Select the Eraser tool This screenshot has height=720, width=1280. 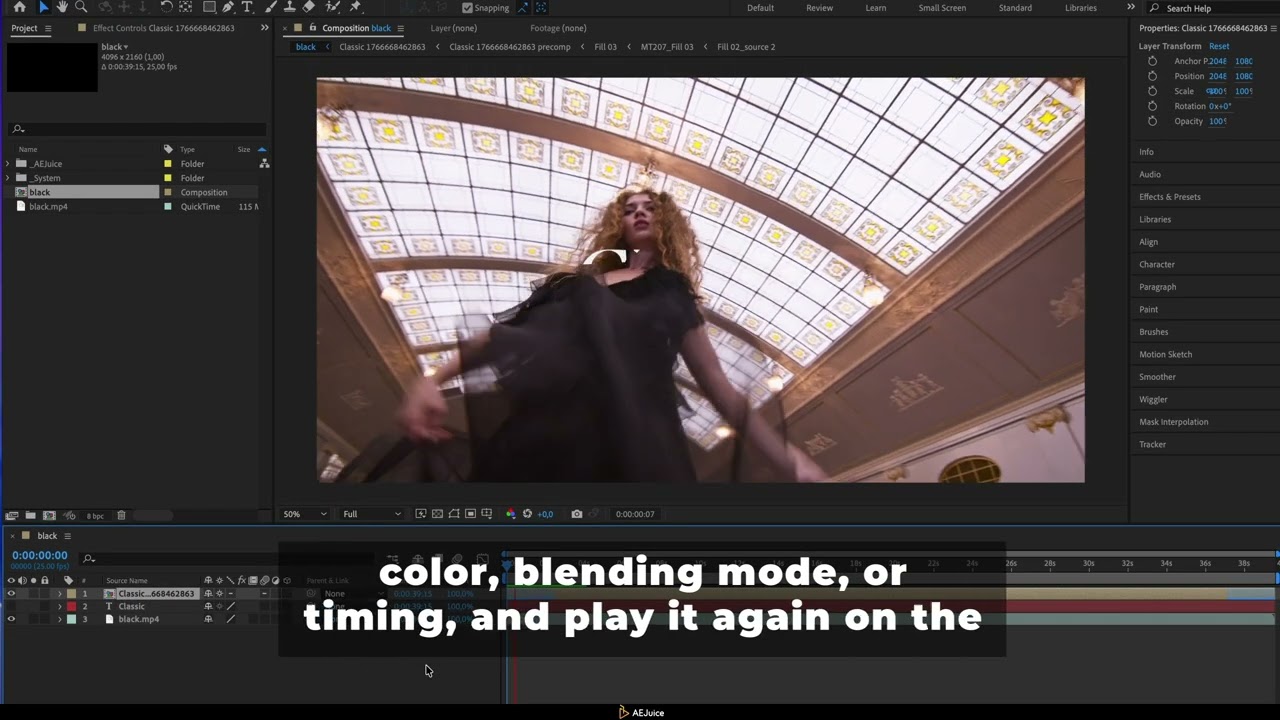pyautogui.click(x=309, y=7)
